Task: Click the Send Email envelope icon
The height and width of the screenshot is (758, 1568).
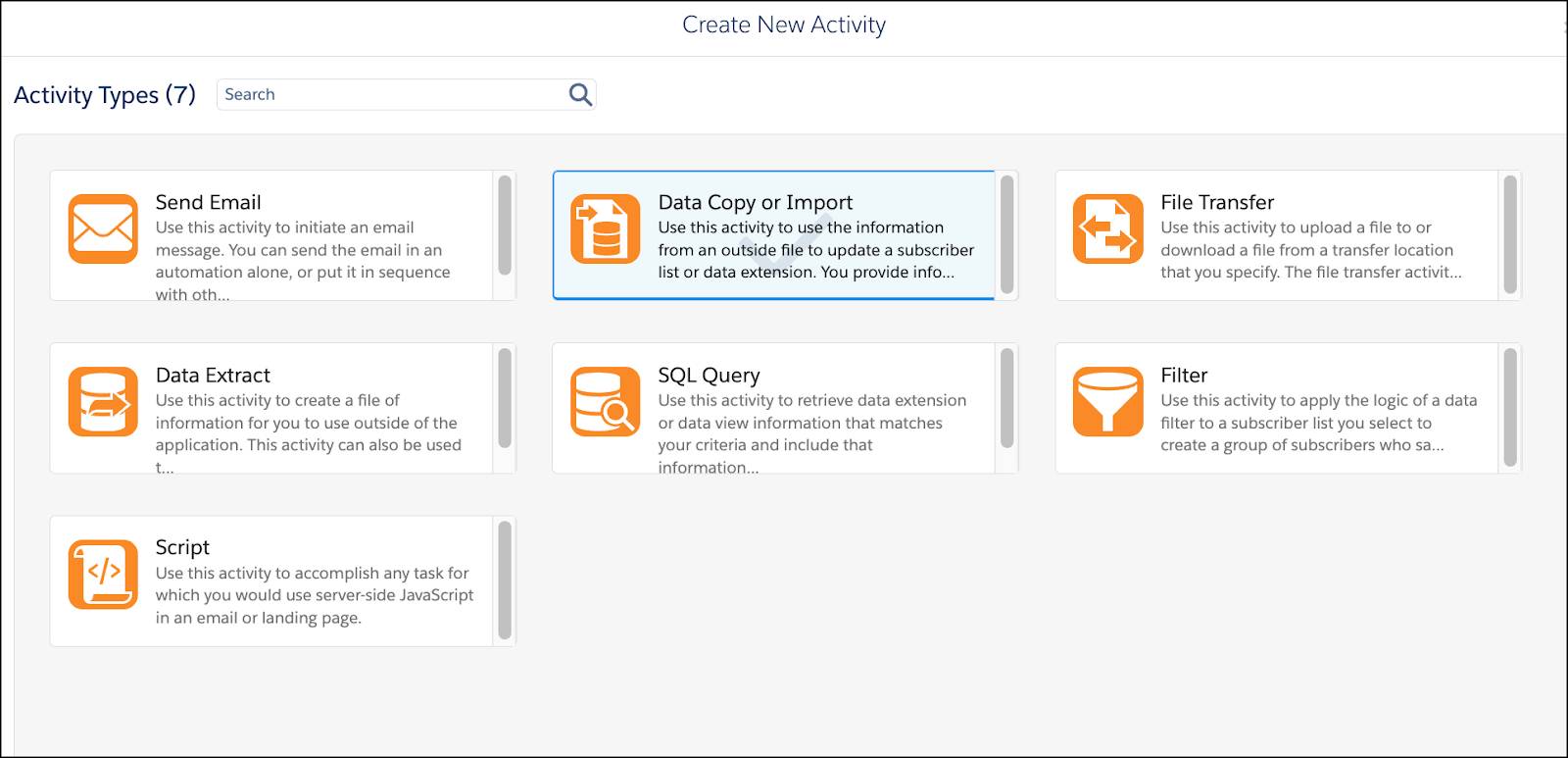Action: 103,229
